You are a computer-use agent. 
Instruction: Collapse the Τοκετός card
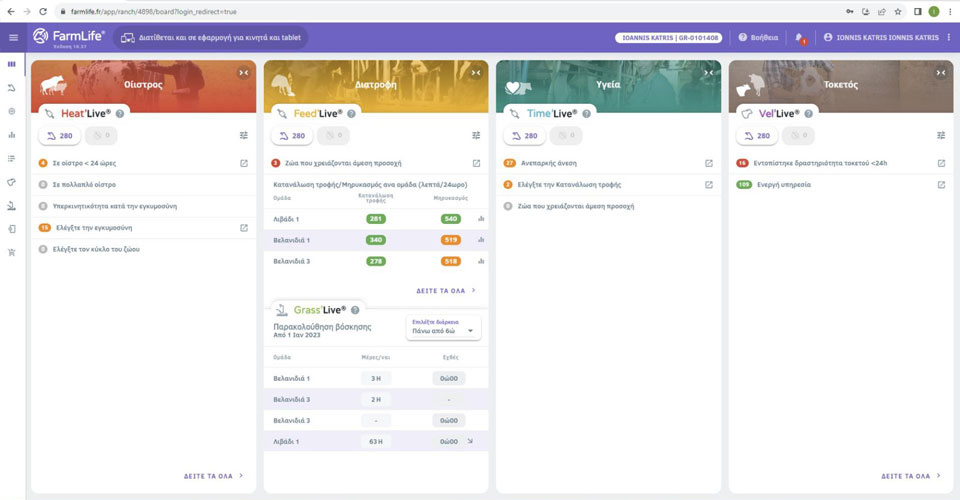[941, 73]
